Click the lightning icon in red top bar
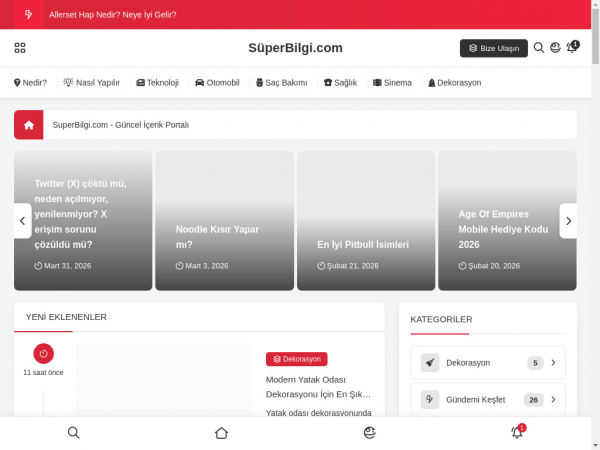This screenshot has height=450, width=600. [x=28, y=15]
